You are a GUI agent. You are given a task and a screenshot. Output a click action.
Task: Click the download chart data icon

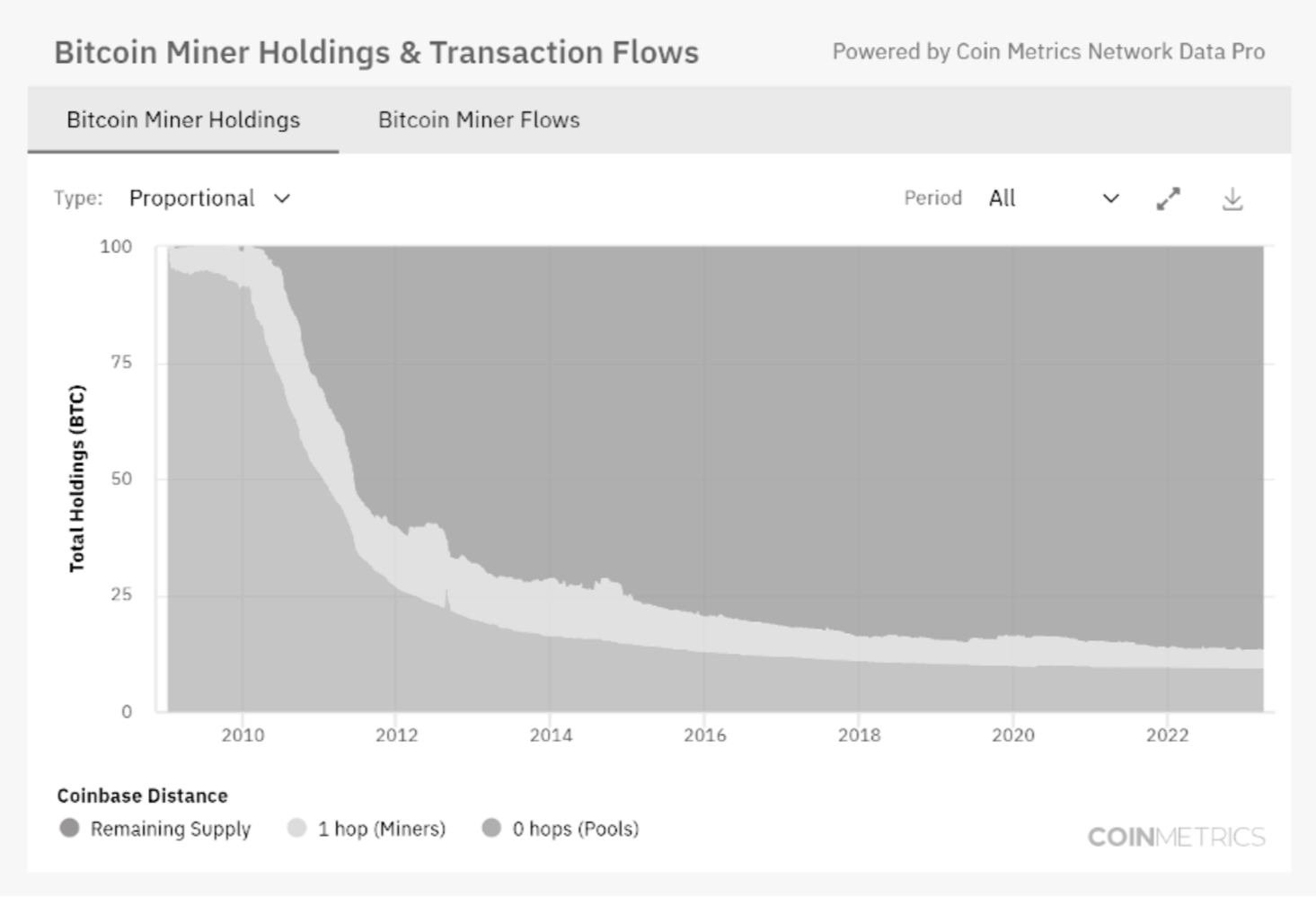click(x=1232, y=198)
